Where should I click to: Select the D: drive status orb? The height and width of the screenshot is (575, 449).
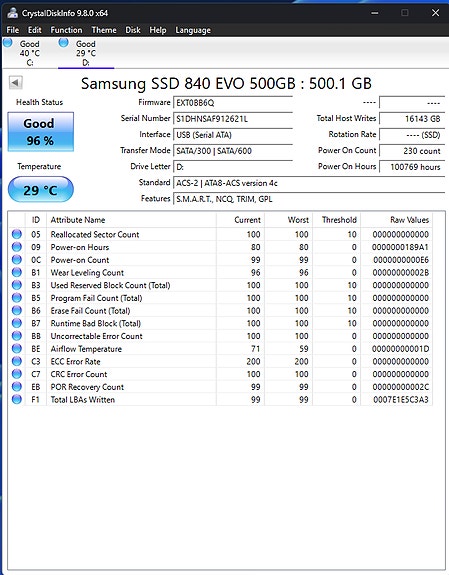click(63, 43)
